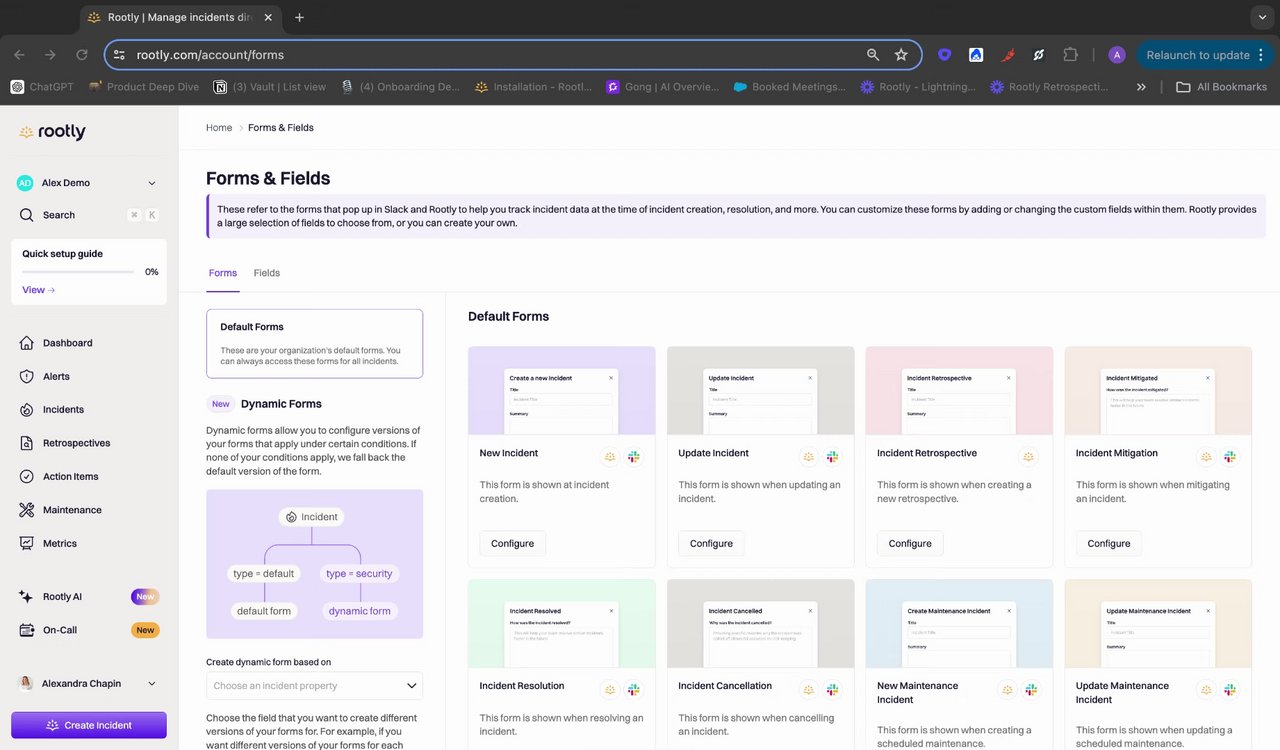Configure the Update Incident form
1280x750 pixels.
712,544
